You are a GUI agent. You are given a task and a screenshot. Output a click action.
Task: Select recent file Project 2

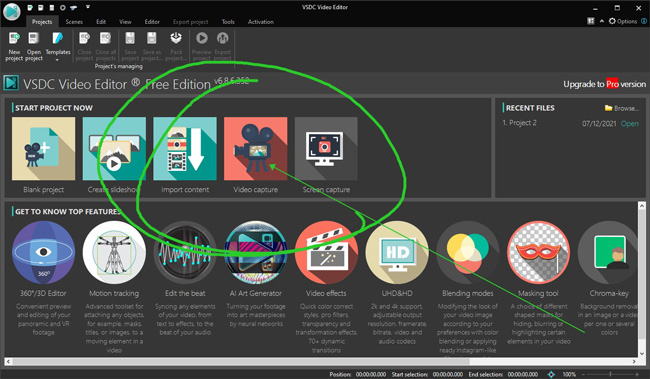(x=519, y=123)
